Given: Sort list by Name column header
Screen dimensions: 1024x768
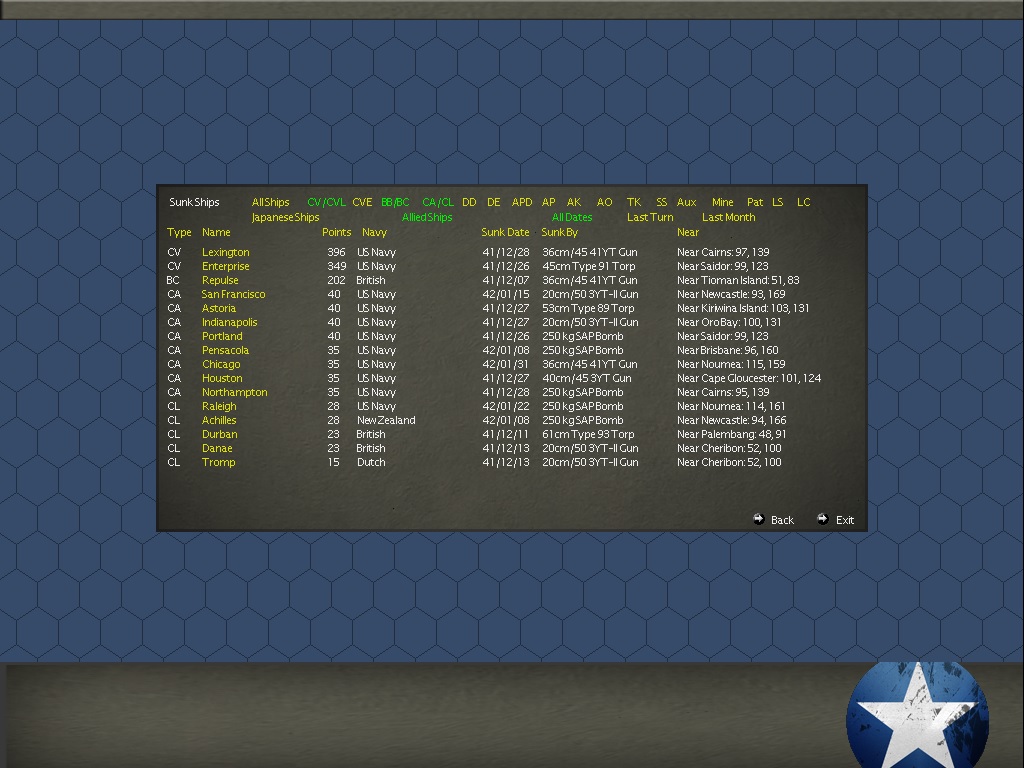Looking at the screenshot, I should 216,232.
